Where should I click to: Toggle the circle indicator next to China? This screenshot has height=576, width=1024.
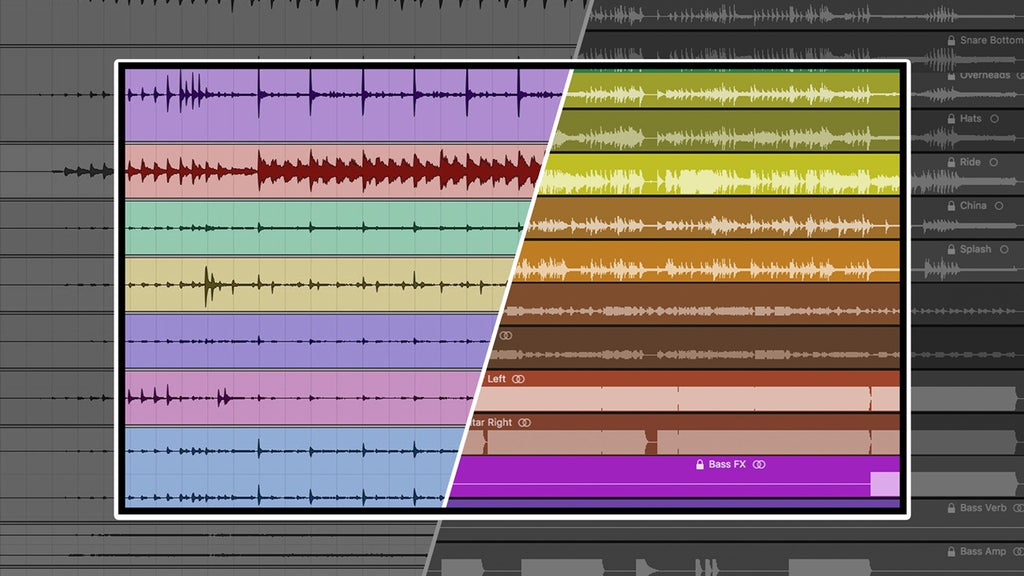coord(999,206)
